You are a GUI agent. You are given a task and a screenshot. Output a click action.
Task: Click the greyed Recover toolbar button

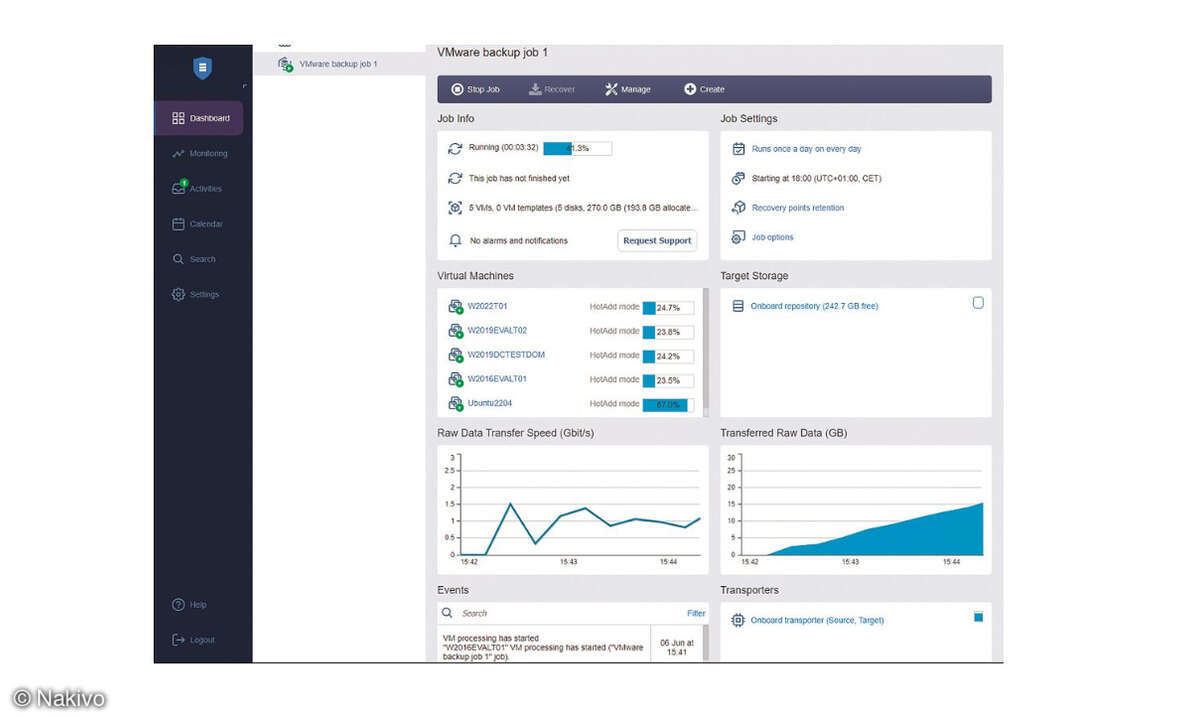[552, 89]
